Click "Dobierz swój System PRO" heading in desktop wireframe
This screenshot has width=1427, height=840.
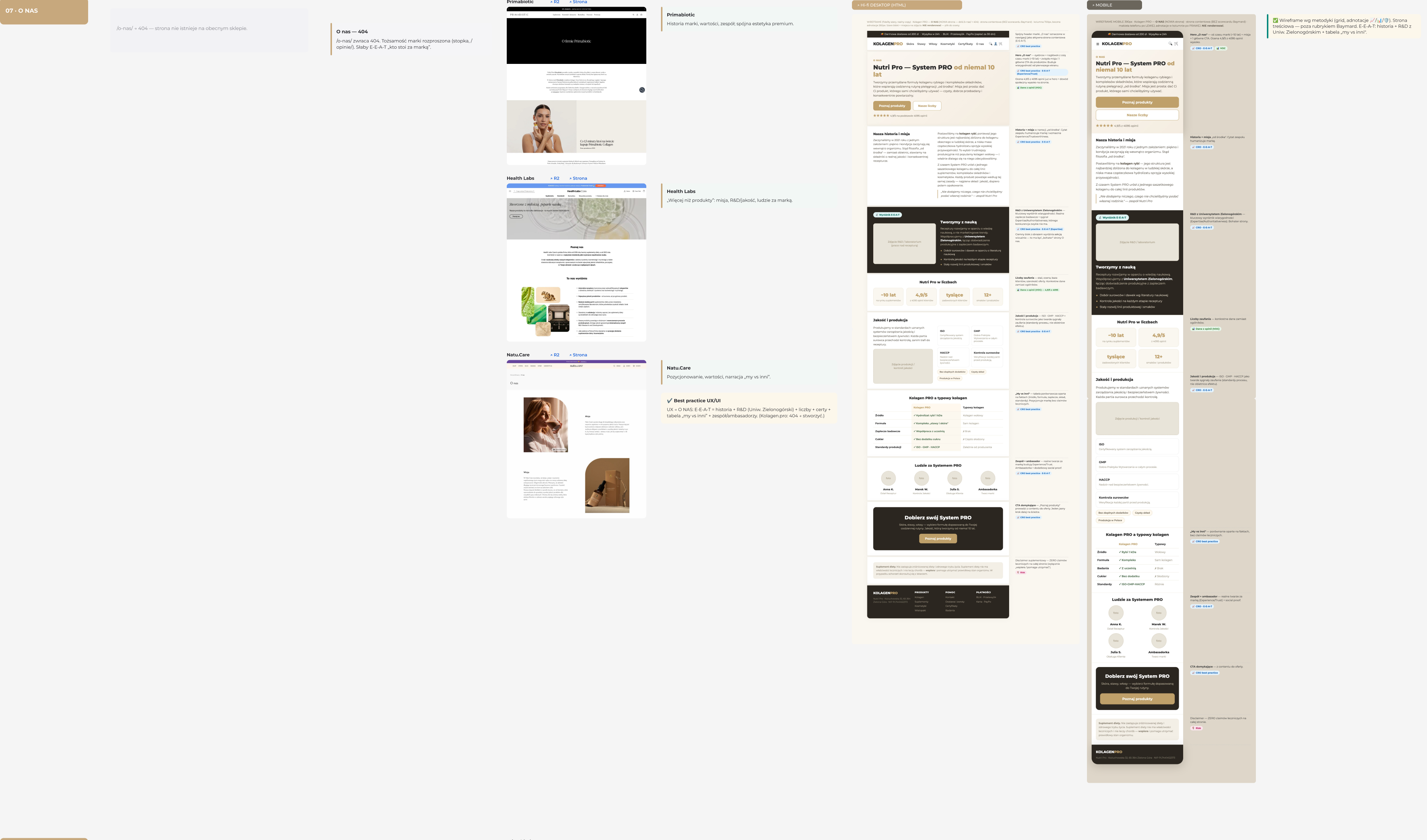pos(938,517)
